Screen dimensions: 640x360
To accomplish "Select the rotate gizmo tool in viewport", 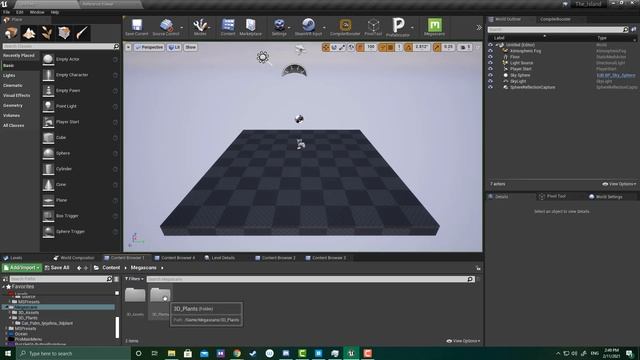I will click(334, 47).
